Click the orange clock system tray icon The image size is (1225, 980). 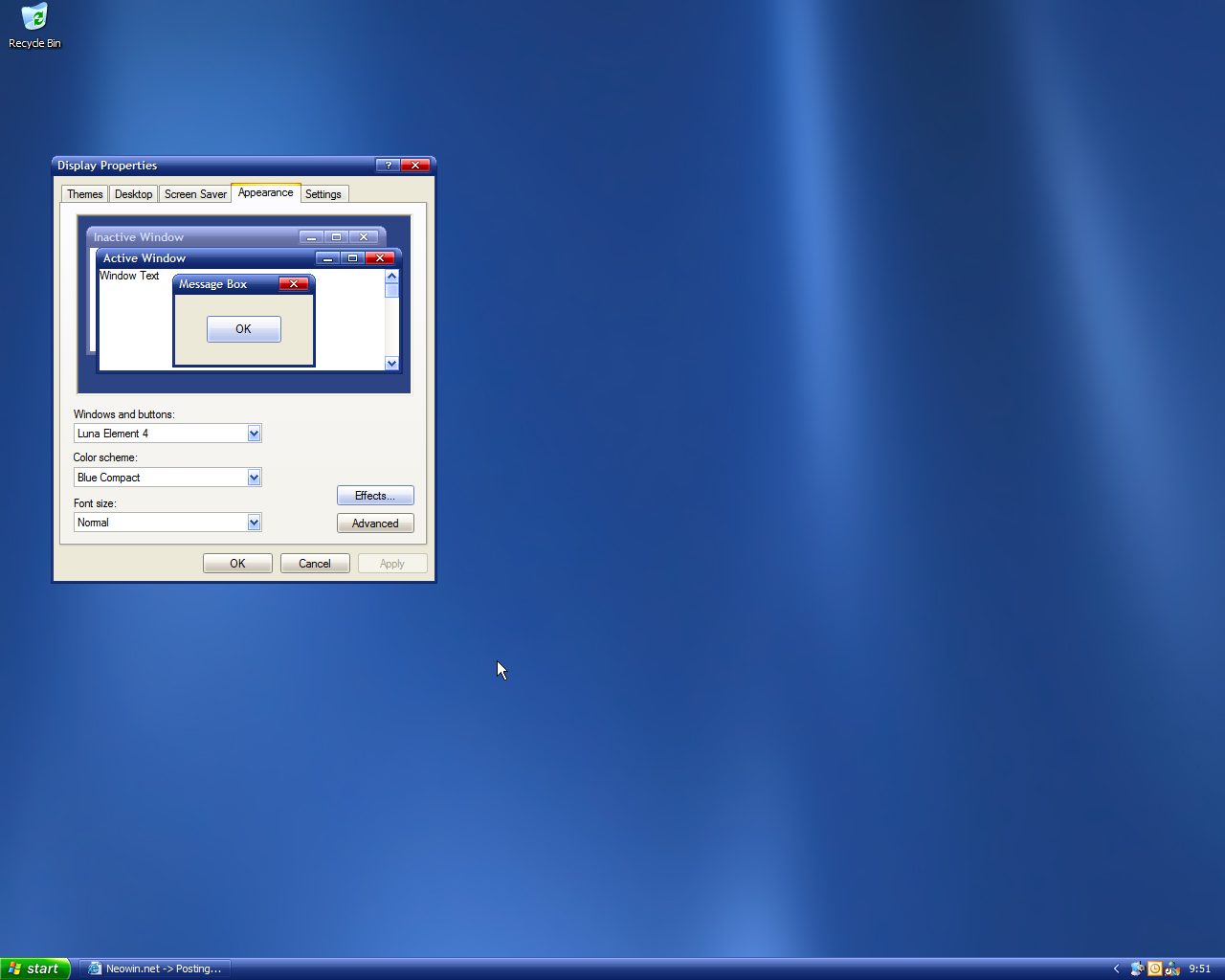[x=1155, y=969]
